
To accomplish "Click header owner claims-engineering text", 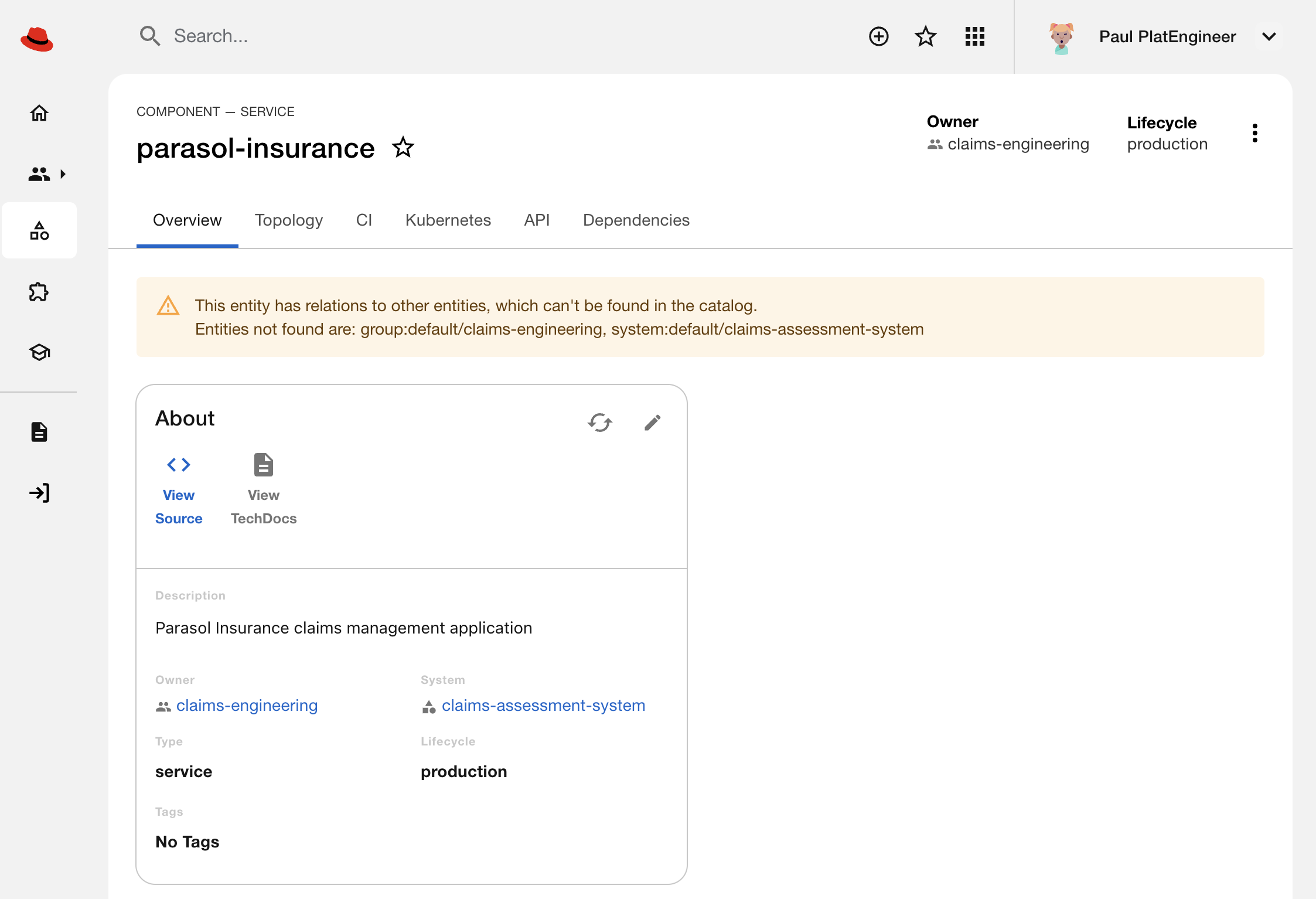I will pos(1018,144).
